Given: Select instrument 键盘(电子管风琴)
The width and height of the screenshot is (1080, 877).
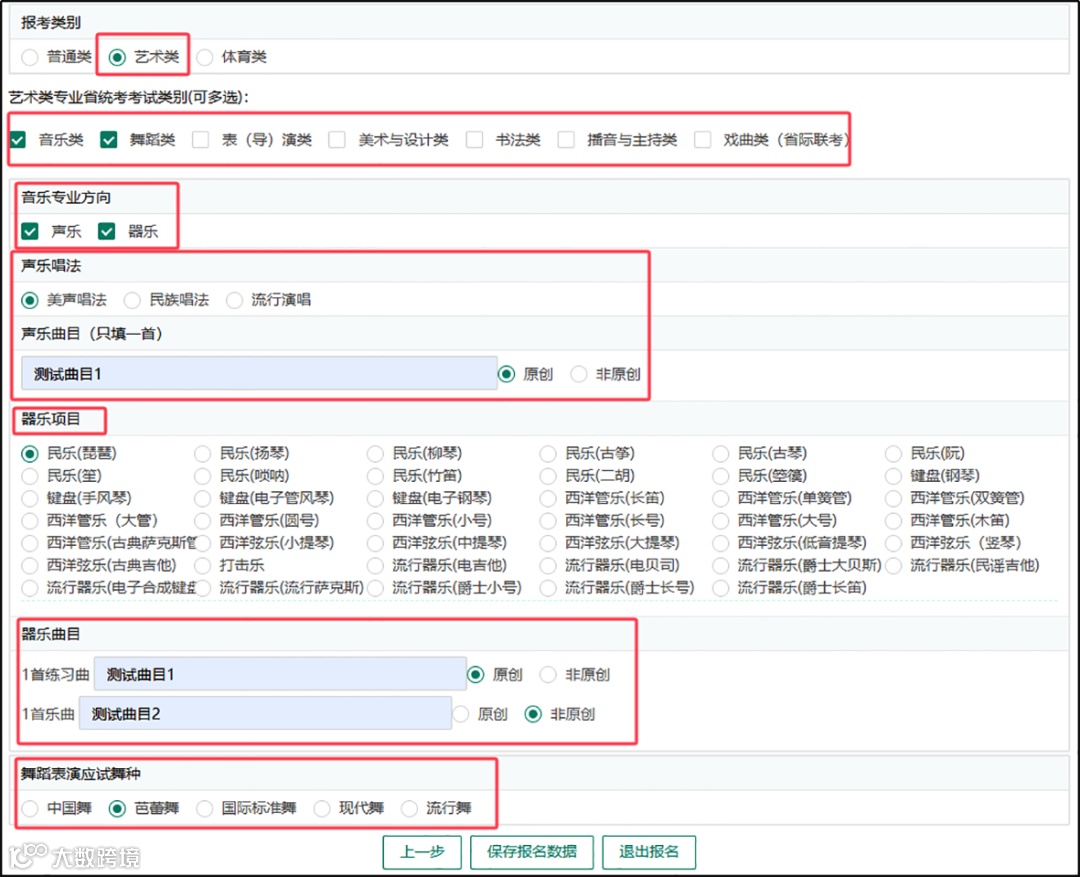Looking at the screenshot, I should (x=202, y=498).
